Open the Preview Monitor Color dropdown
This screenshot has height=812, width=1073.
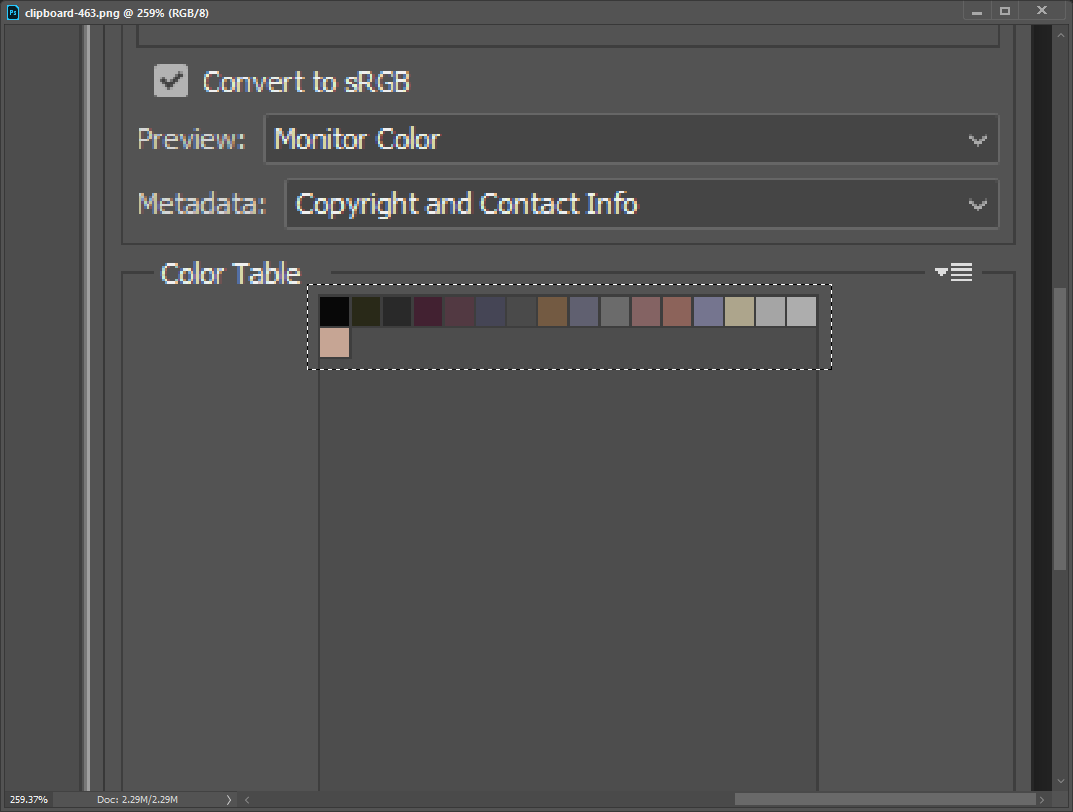pos(631,139)
